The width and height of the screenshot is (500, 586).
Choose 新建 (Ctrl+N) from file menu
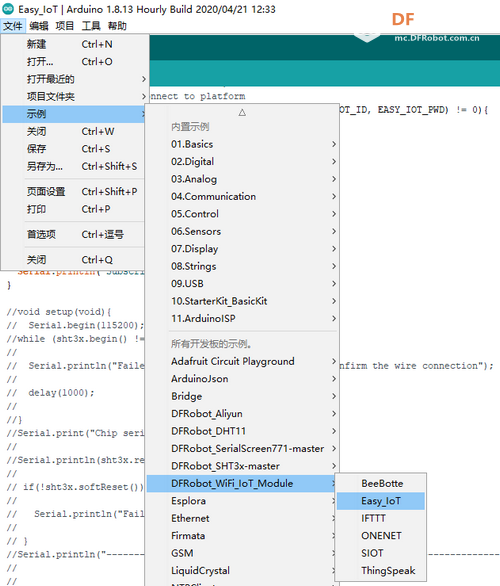[74, 44]
